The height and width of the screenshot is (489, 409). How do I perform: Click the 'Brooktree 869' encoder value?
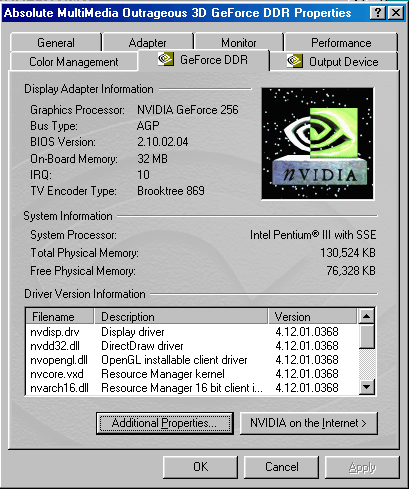(x=171, y=191)
